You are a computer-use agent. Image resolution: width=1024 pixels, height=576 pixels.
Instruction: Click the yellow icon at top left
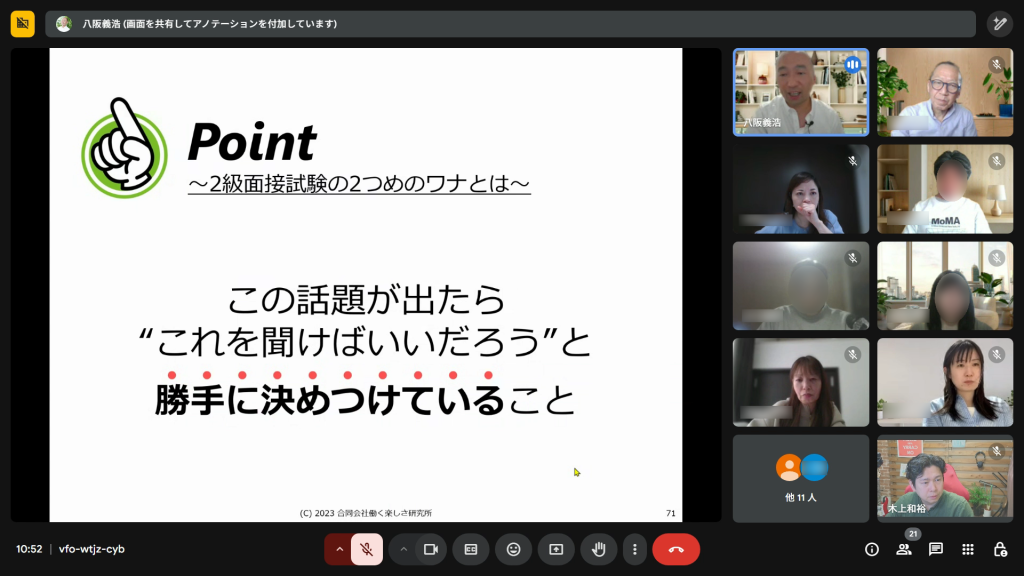click(23, 24)
